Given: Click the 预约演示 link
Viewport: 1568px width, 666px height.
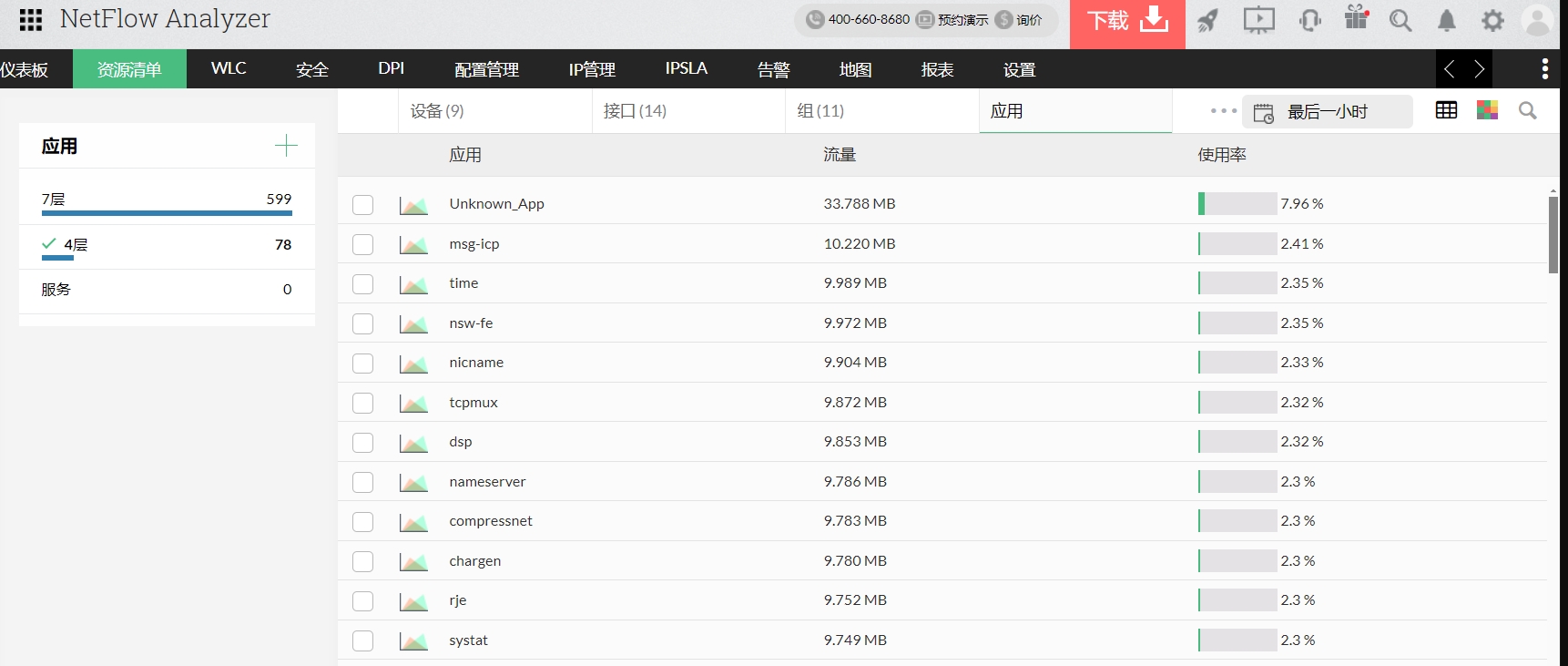Looking at the screenshot, I should [x=952, y=19].
